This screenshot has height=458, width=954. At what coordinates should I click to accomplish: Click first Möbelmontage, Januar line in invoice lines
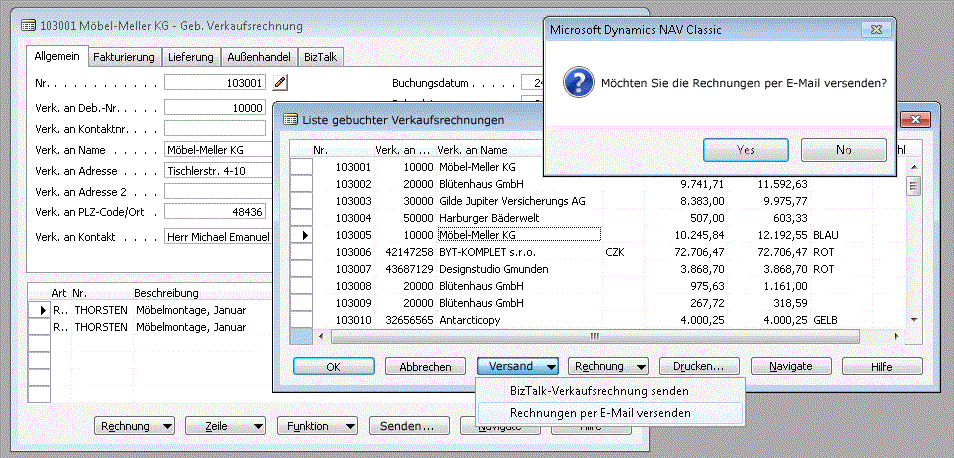[x=191, y=310]
